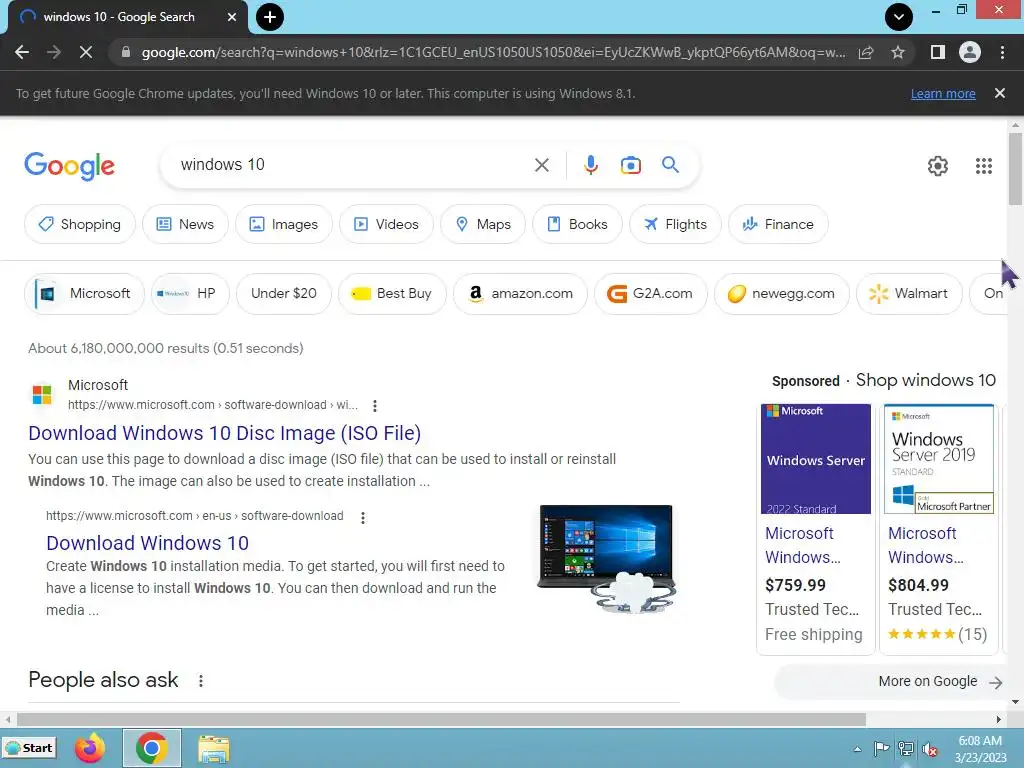The image size is (1024, 768).
Task: Open the Chrome three-dot menu
Action: click(1002, 52)
